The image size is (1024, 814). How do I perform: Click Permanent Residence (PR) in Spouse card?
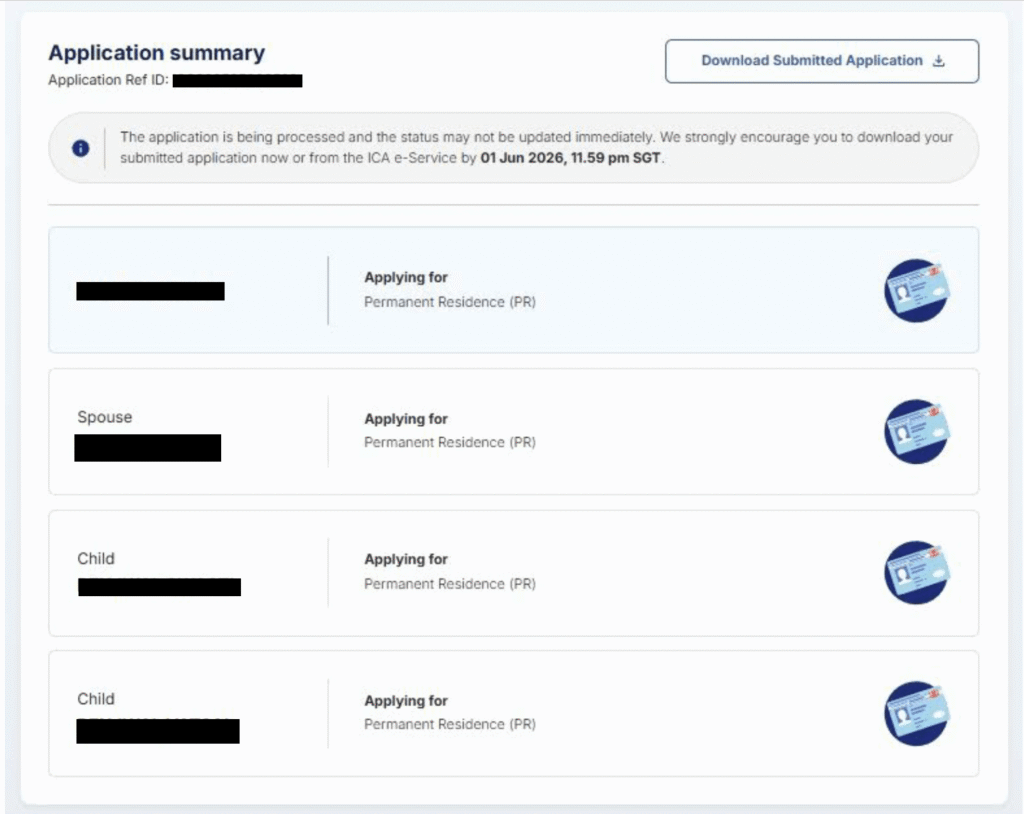[x=450, y=442]
